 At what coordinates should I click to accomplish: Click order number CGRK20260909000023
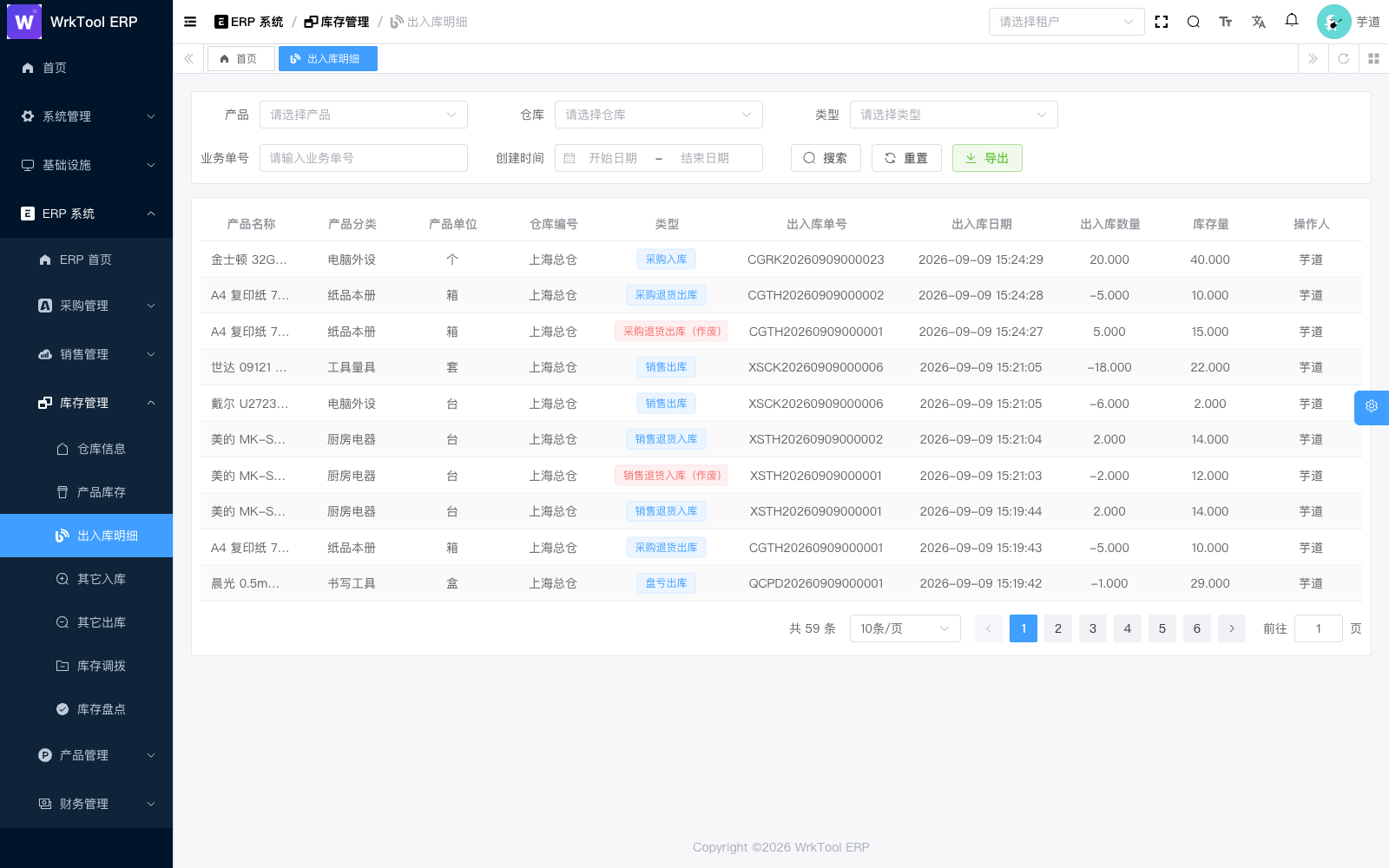(816, 260)
